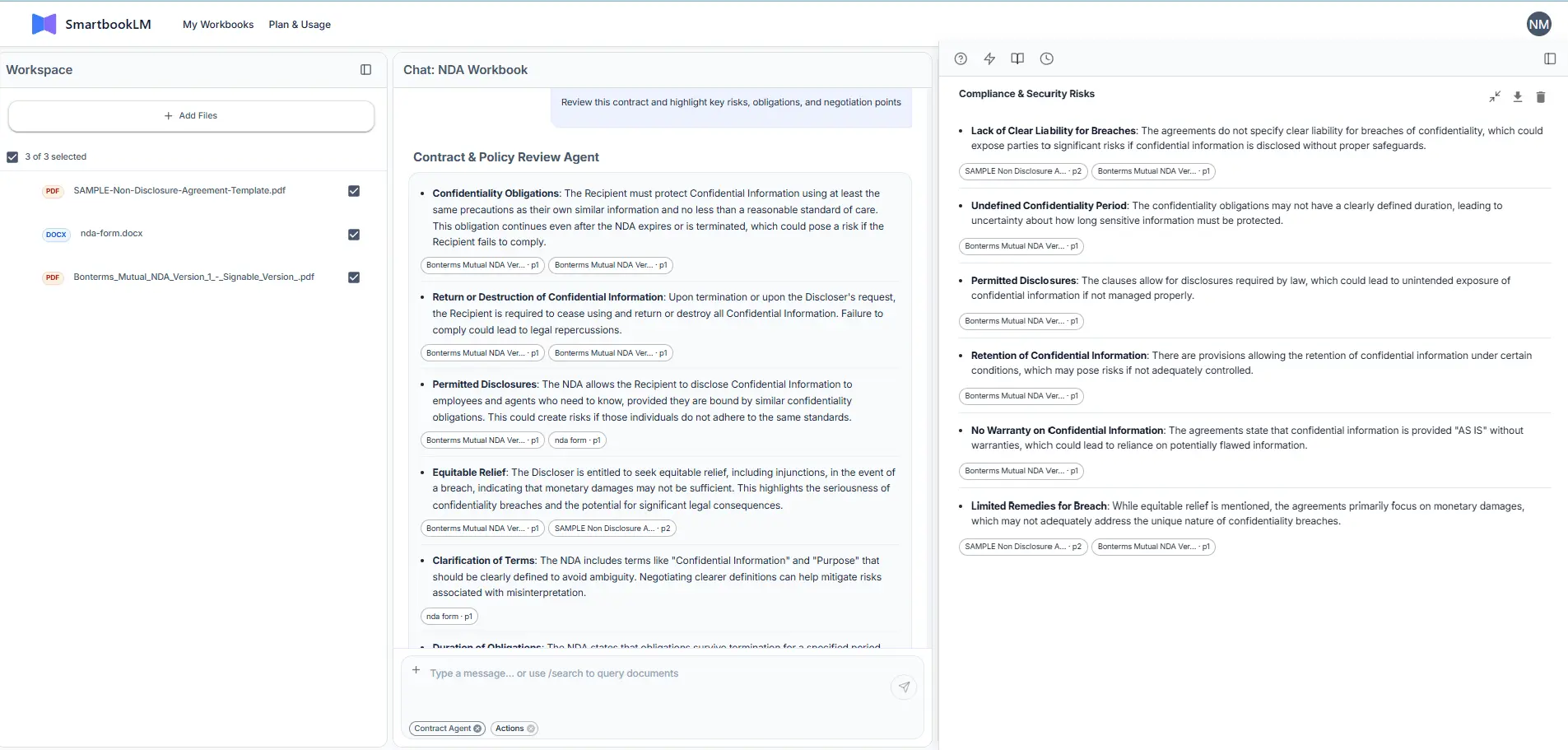Delete the Compliance & Security Risks note
The image size is (1568, 750).
tap(1541, 97)
